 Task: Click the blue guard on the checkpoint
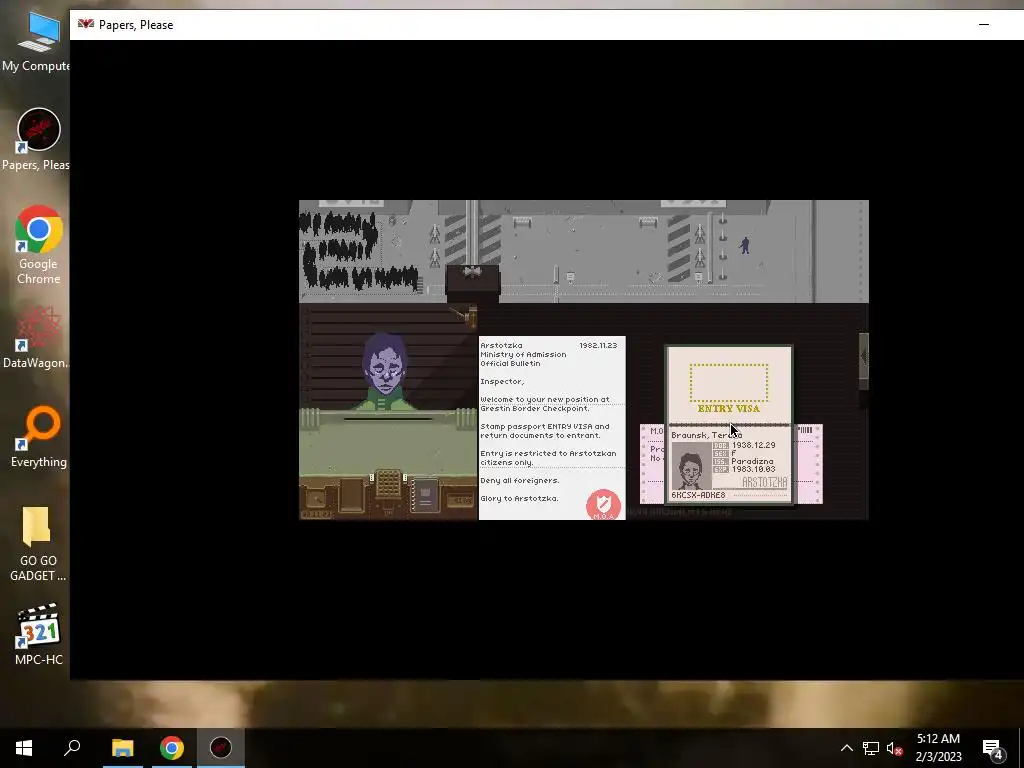(x=744, y=246)
